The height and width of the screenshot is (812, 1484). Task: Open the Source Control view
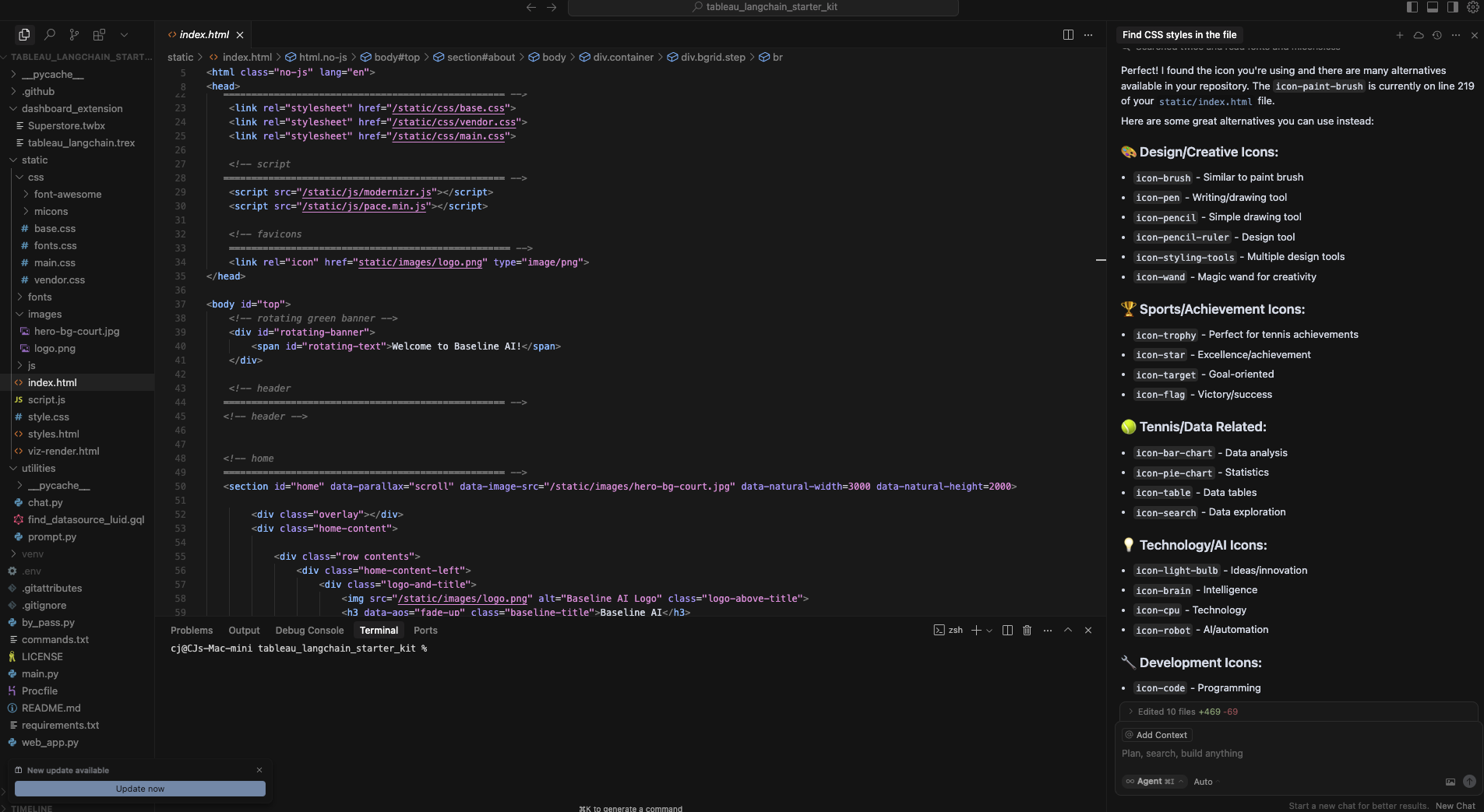(x=74, y=34)
